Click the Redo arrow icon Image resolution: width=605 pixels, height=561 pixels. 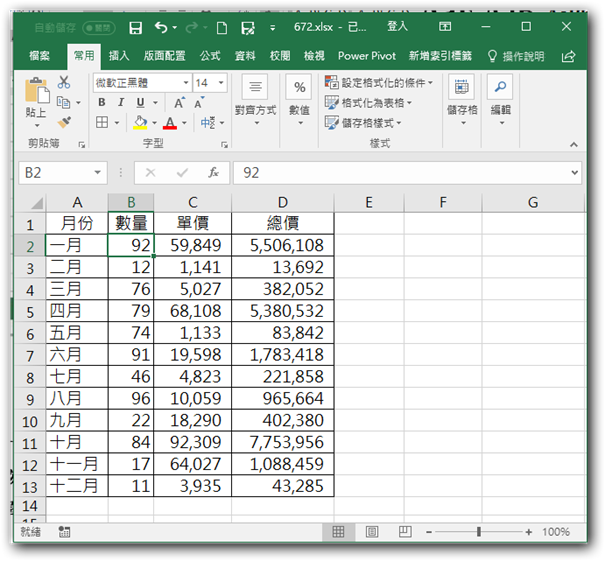(x=192, y=27)
